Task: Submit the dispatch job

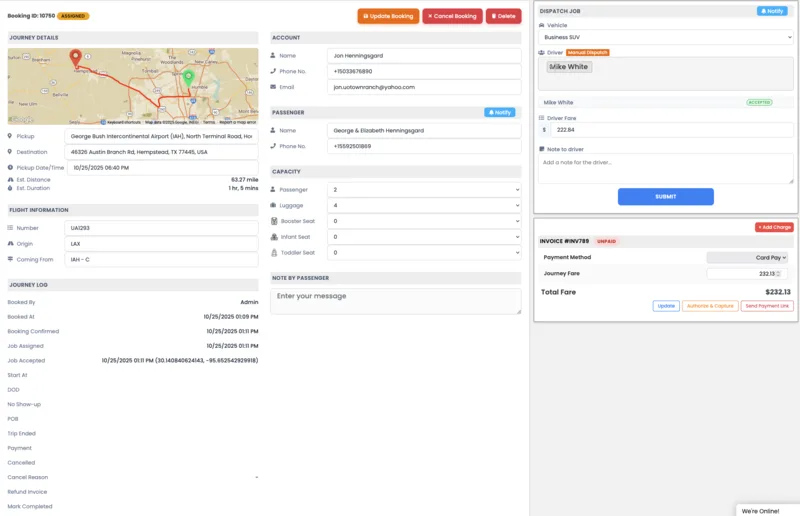Action: 665,196
